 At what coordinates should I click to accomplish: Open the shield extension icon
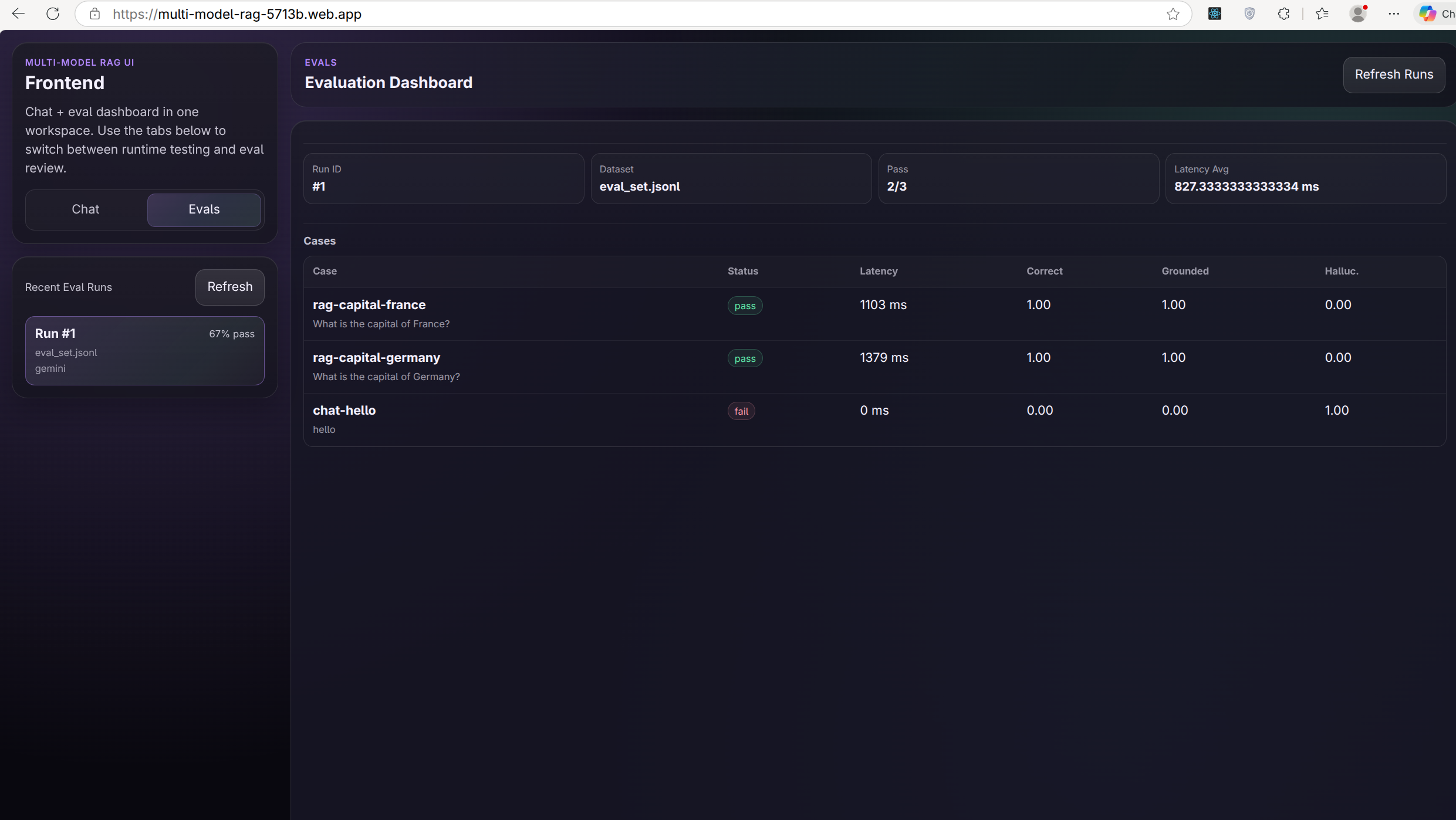[1249, 13]
